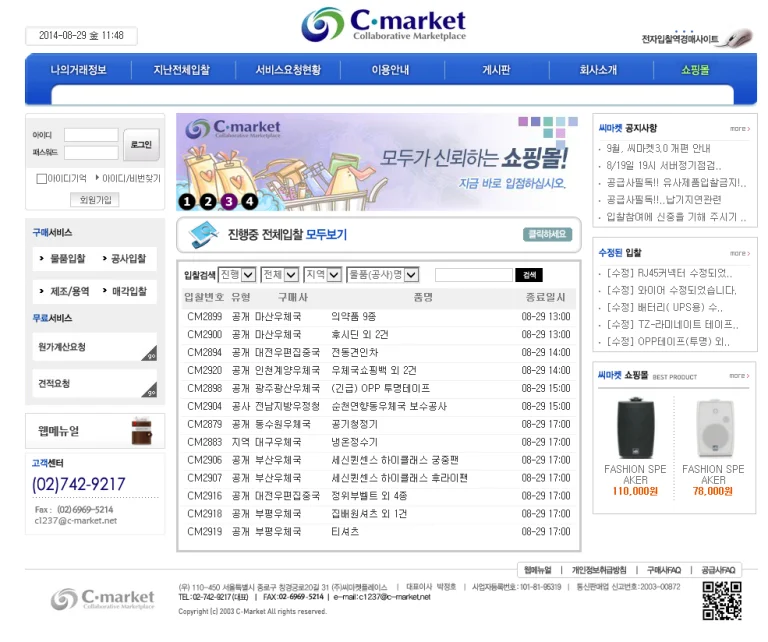
Task: Click email c1237@c-market.net under 고객센터
Action: [x=76, y=521]
